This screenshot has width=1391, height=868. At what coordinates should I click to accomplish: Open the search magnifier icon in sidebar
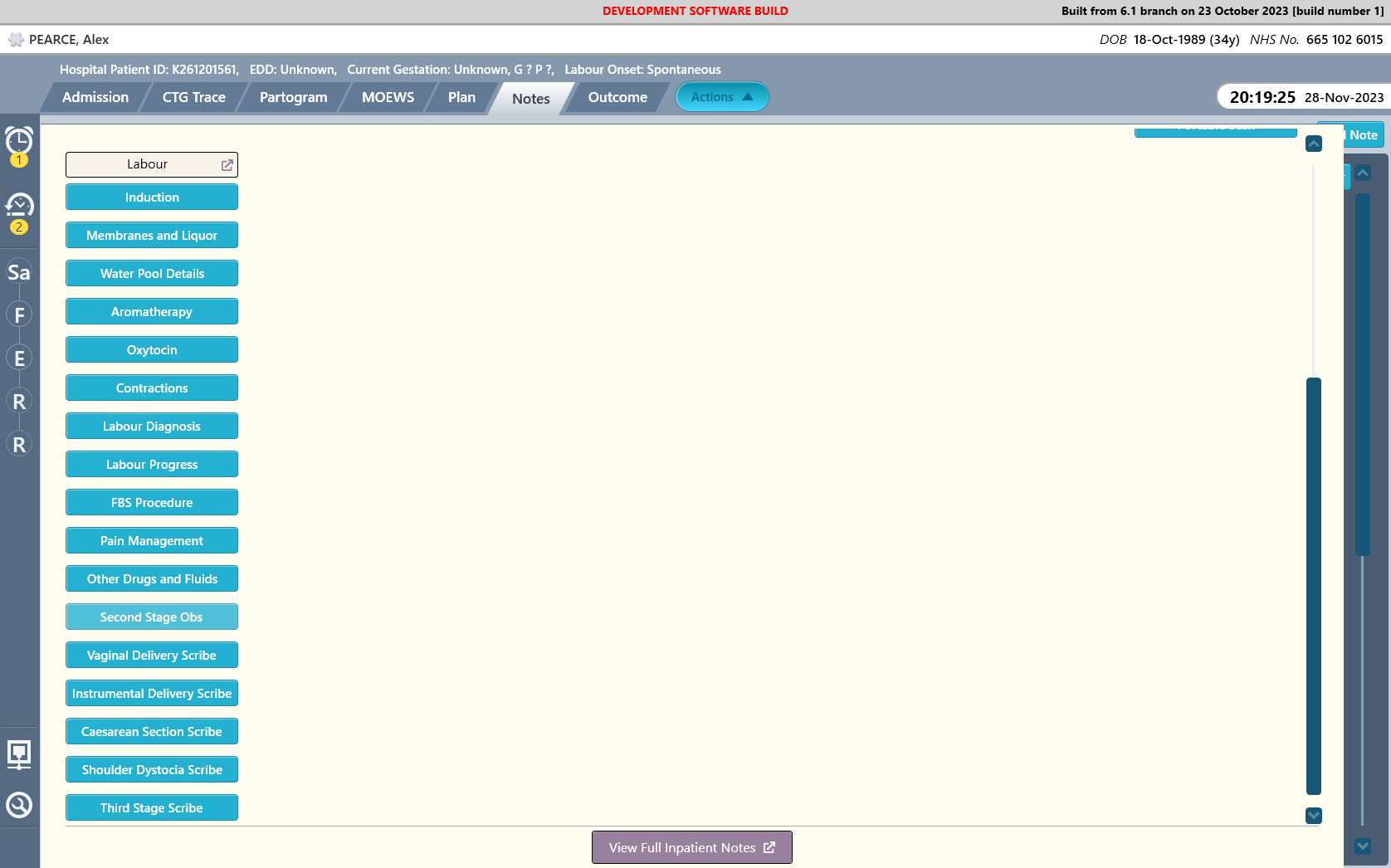point(19,805)
